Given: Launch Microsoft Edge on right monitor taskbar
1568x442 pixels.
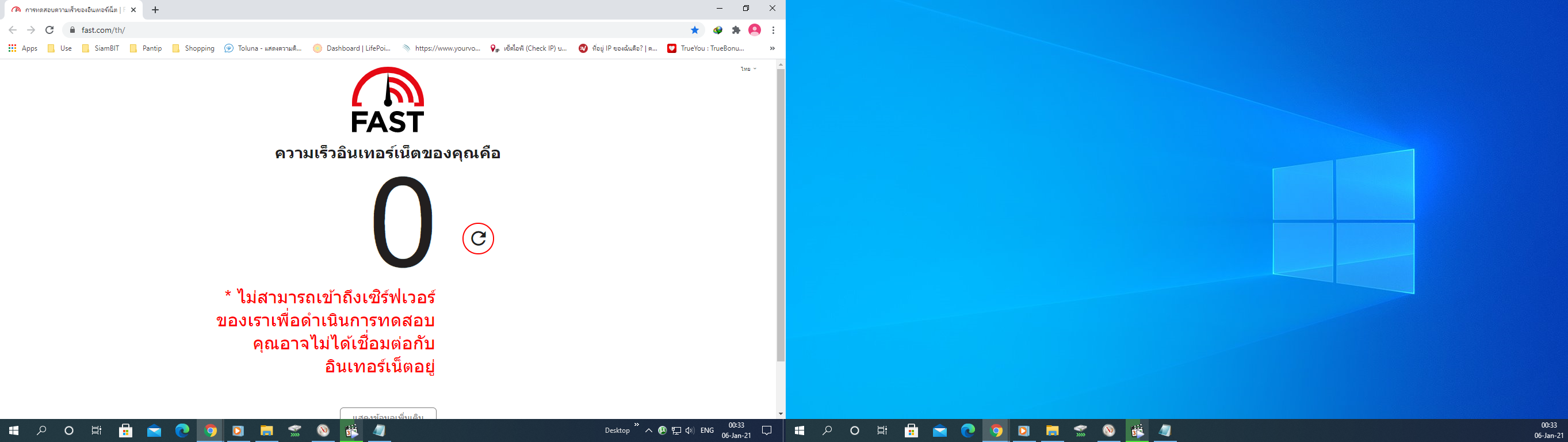Looking at the screenshot, I should [x=968, y=430].
